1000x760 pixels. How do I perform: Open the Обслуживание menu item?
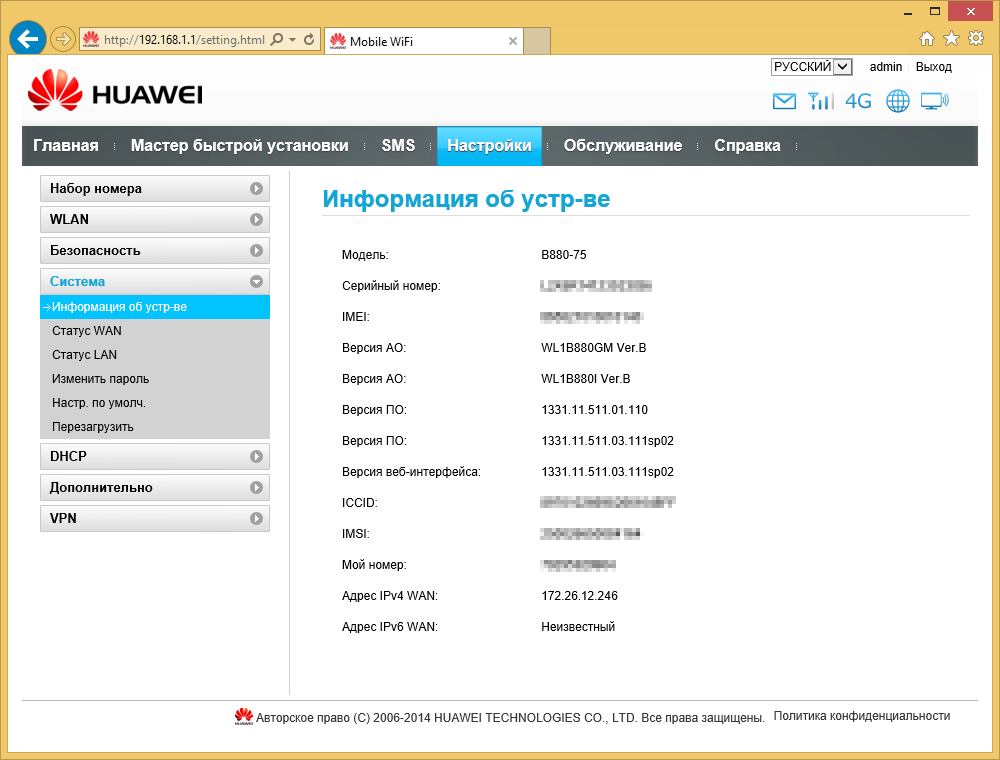point(622,145)
